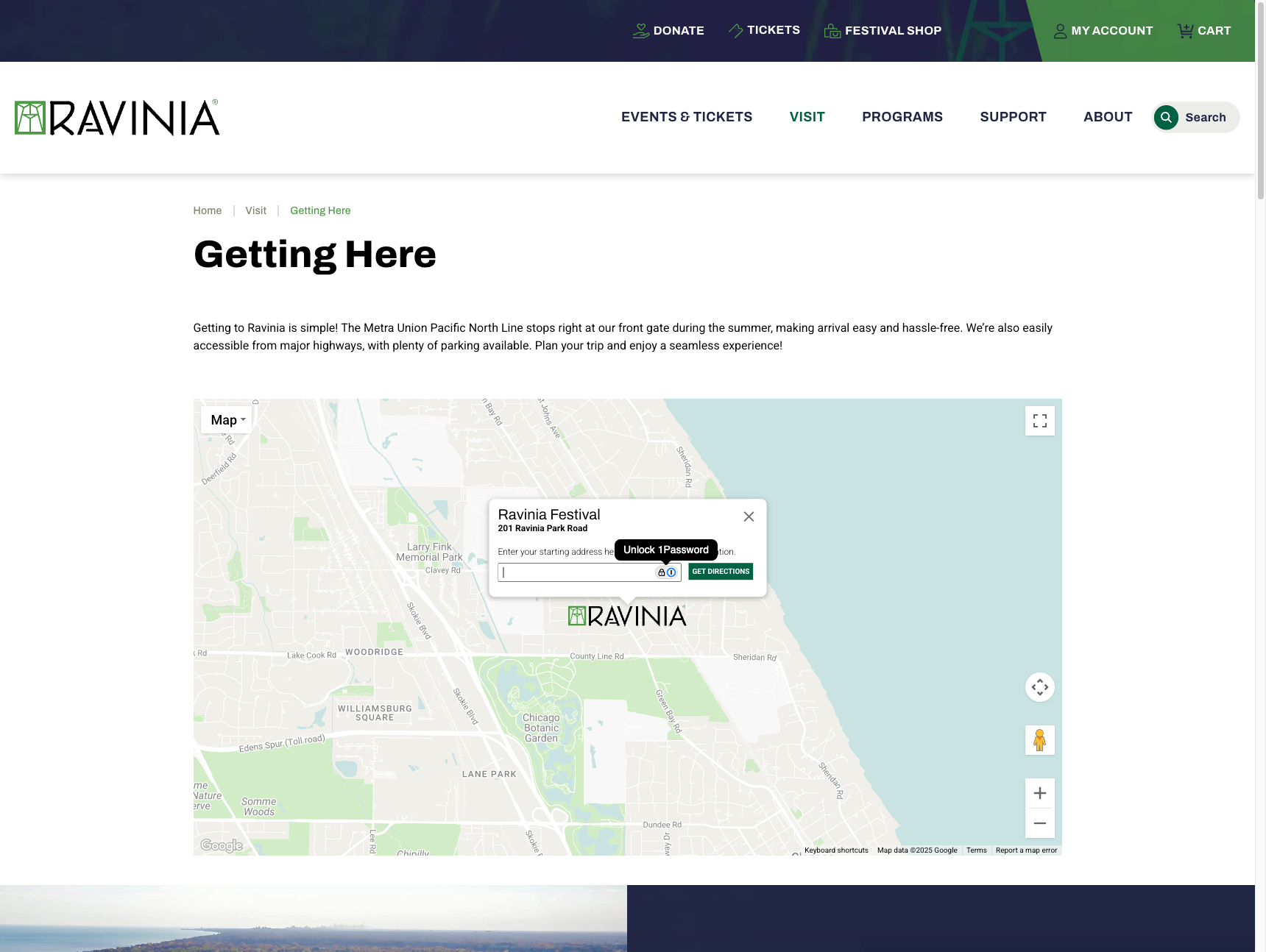The image size is (1266, 952).
Task: Zoom in the map with plus
Action: tap(1040, 793)
